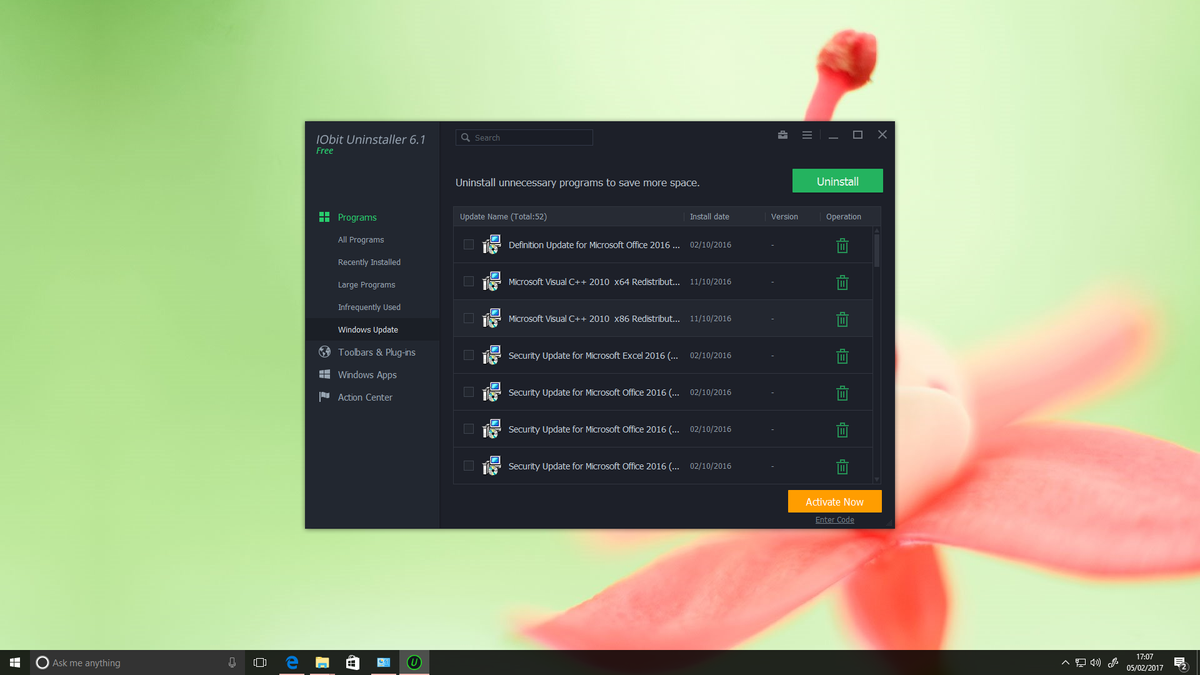
Task: Check the Definition Update for Office checkbox
Action: tap(468, 243)
